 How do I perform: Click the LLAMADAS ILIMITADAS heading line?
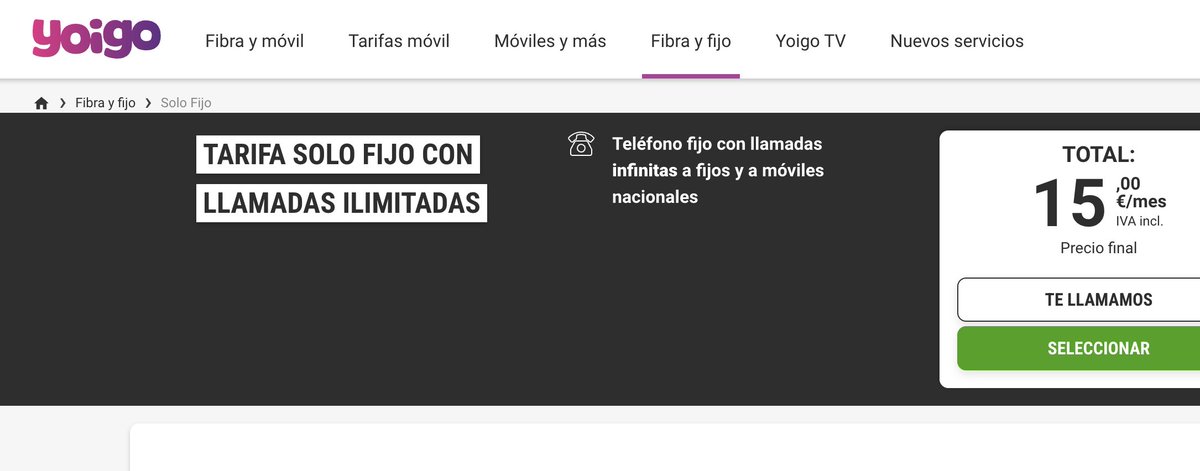pos(341,202)
